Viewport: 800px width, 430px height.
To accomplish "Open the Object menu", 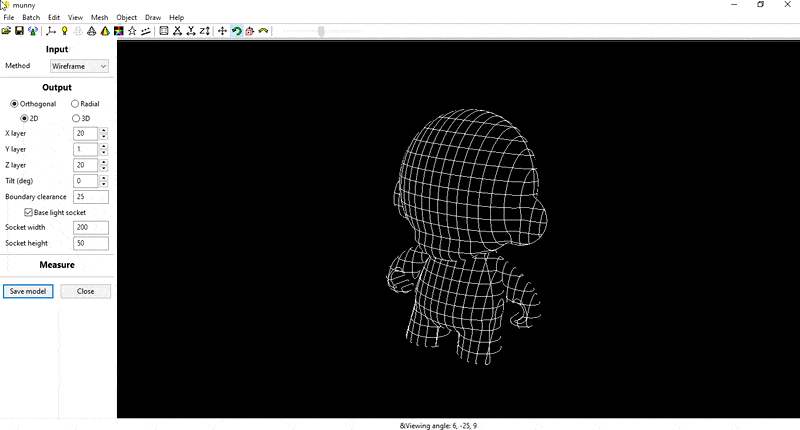I will point(127,17).
